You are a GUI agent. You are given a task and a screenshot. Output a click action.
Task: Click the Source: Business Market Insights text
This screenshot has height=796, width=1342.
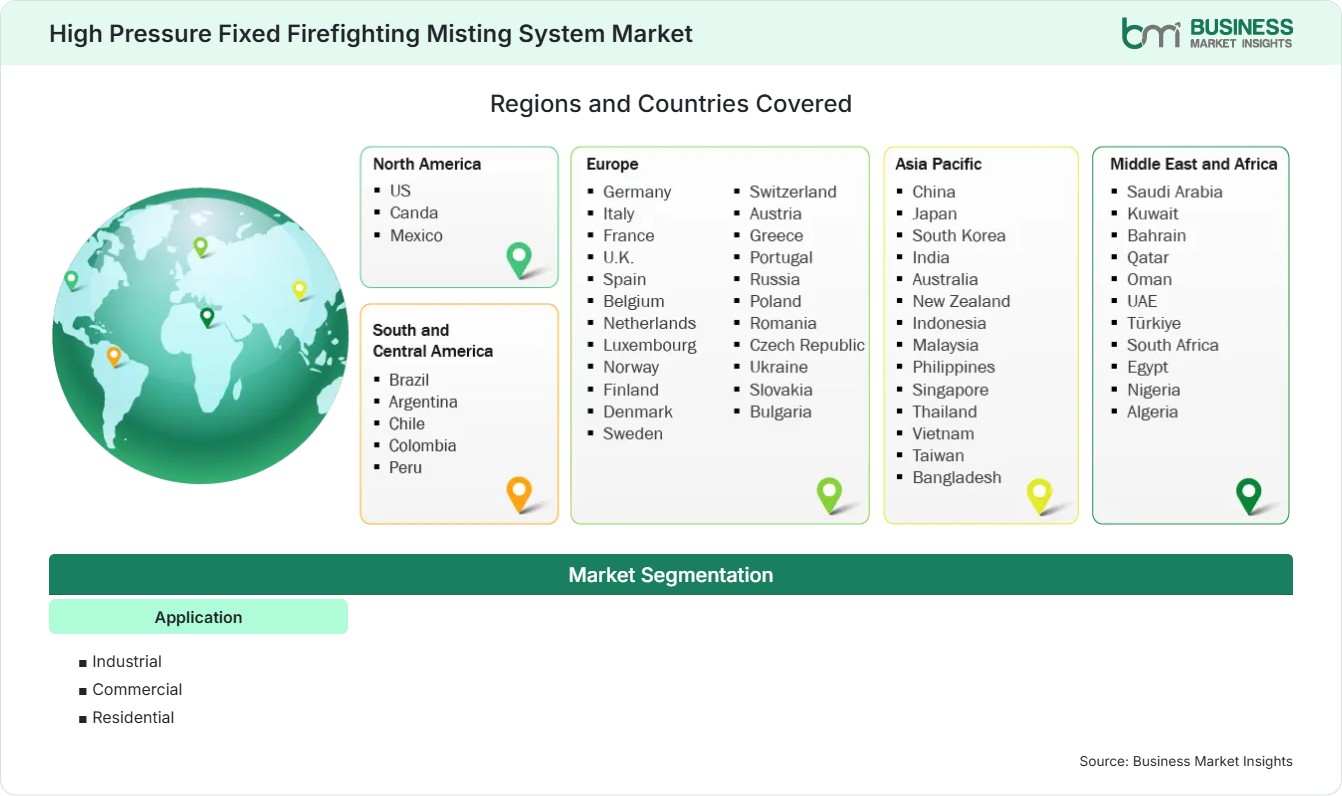tap(1186, 761)
